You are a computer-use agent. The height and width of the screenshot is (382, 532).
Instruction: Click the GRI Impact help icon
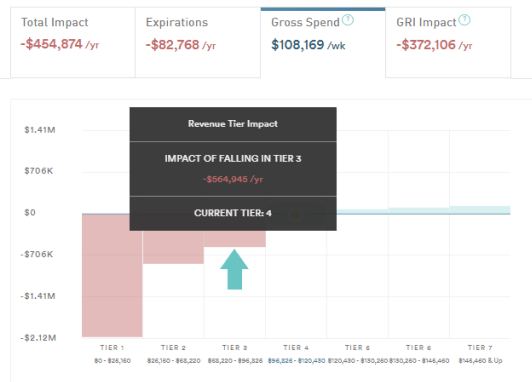pos(464,20)
